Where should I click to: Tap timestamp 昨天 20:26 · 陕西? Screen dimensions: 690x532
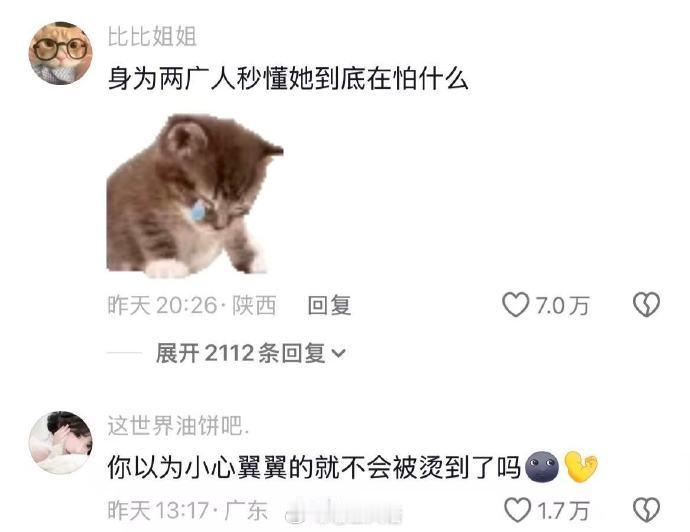[192, 305]
